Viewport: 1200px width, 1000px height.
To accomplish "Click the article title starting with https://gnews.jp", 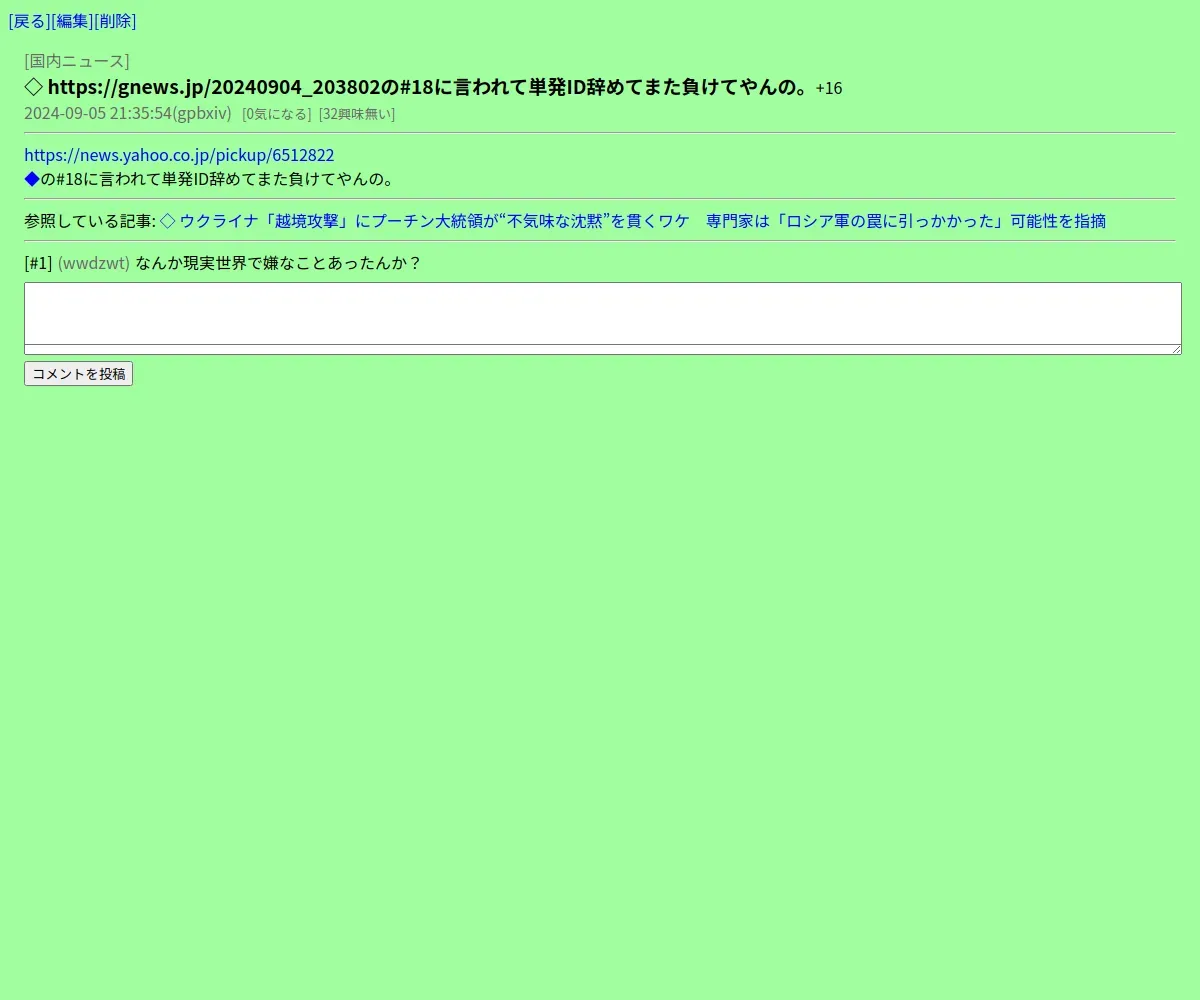I will pos(428,87).
